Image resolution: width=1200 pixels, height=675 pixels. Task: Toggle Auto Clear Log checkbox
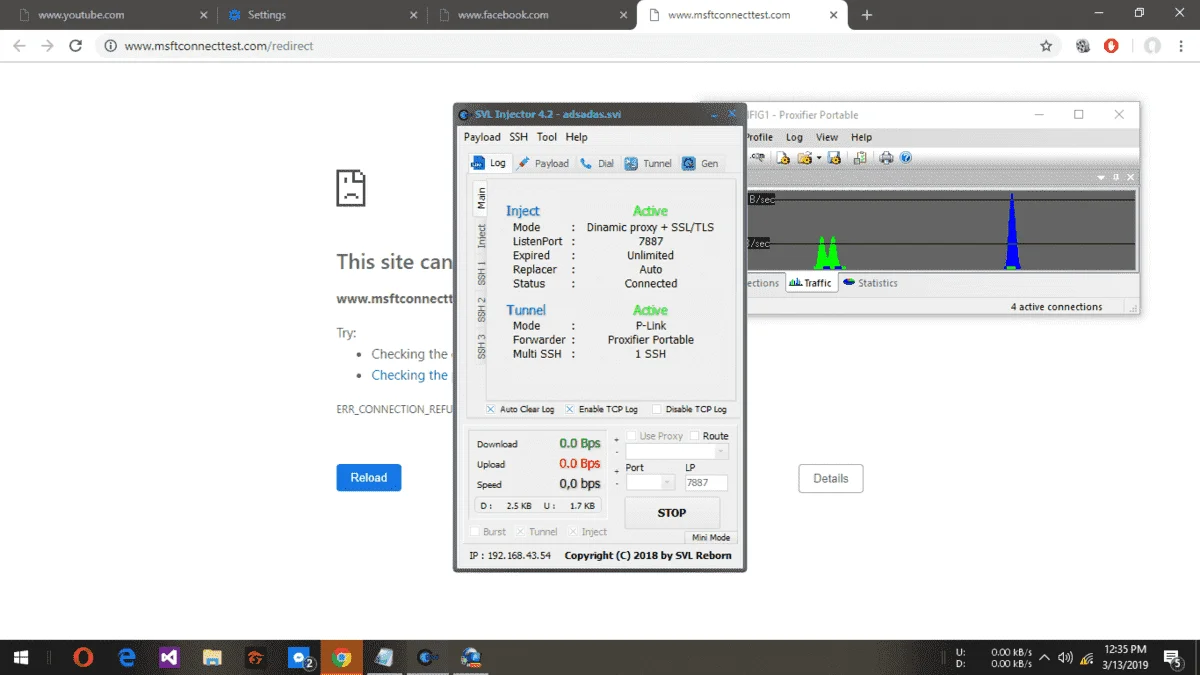click(x=491, y=409)
